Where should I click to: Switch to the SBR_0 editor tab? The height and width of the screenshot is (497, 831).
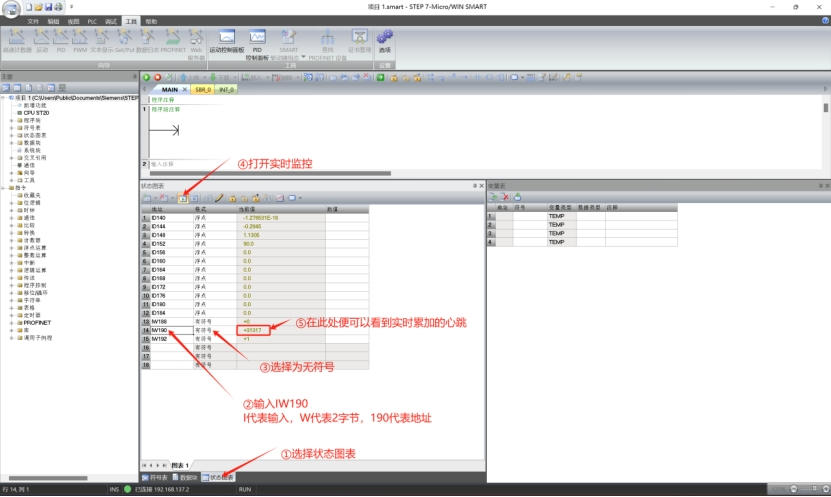click(x=205, y=89)
